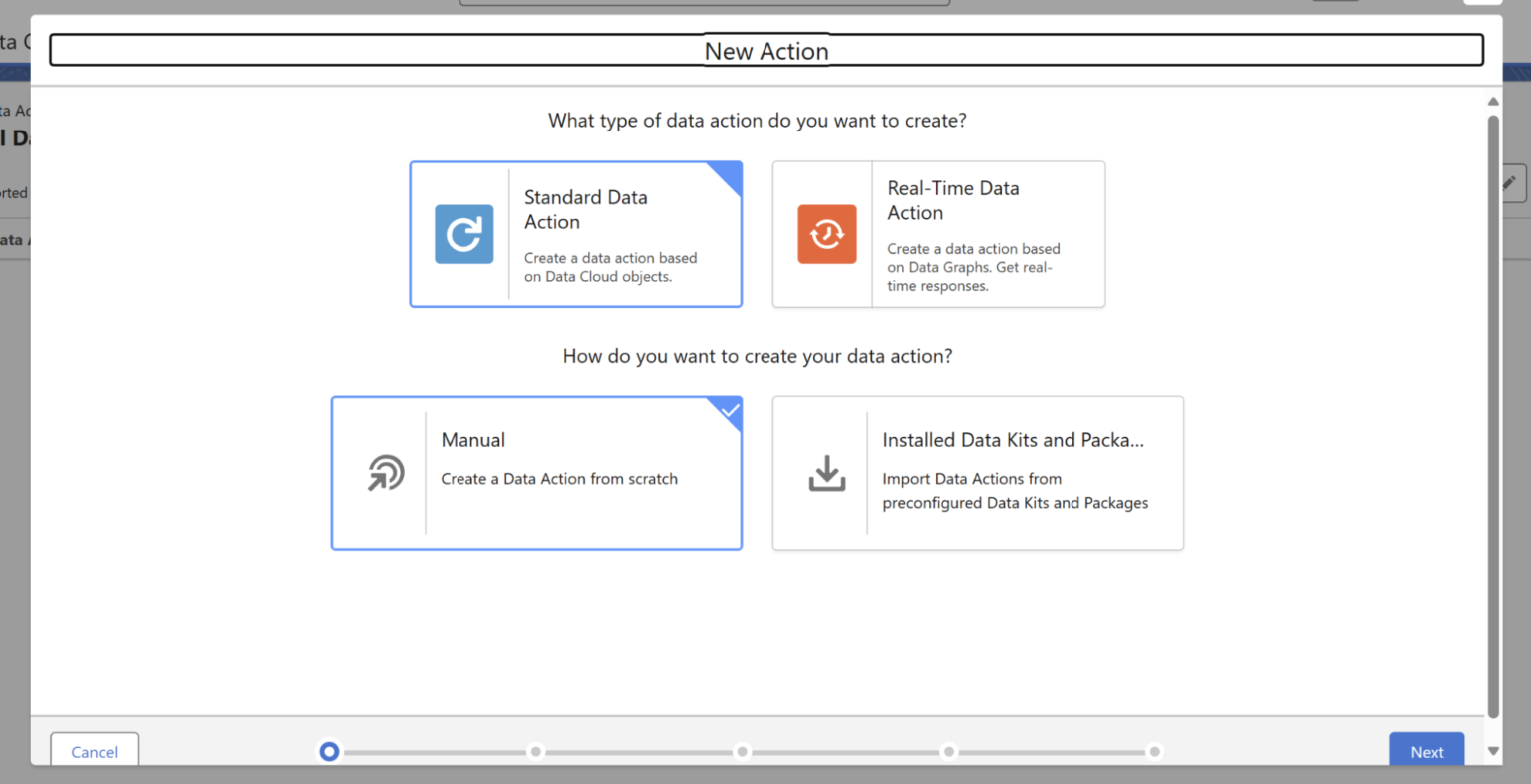Click 'Create a Data Action from scratch' text
Viewport: 1531px width, 784px height.
559,479
